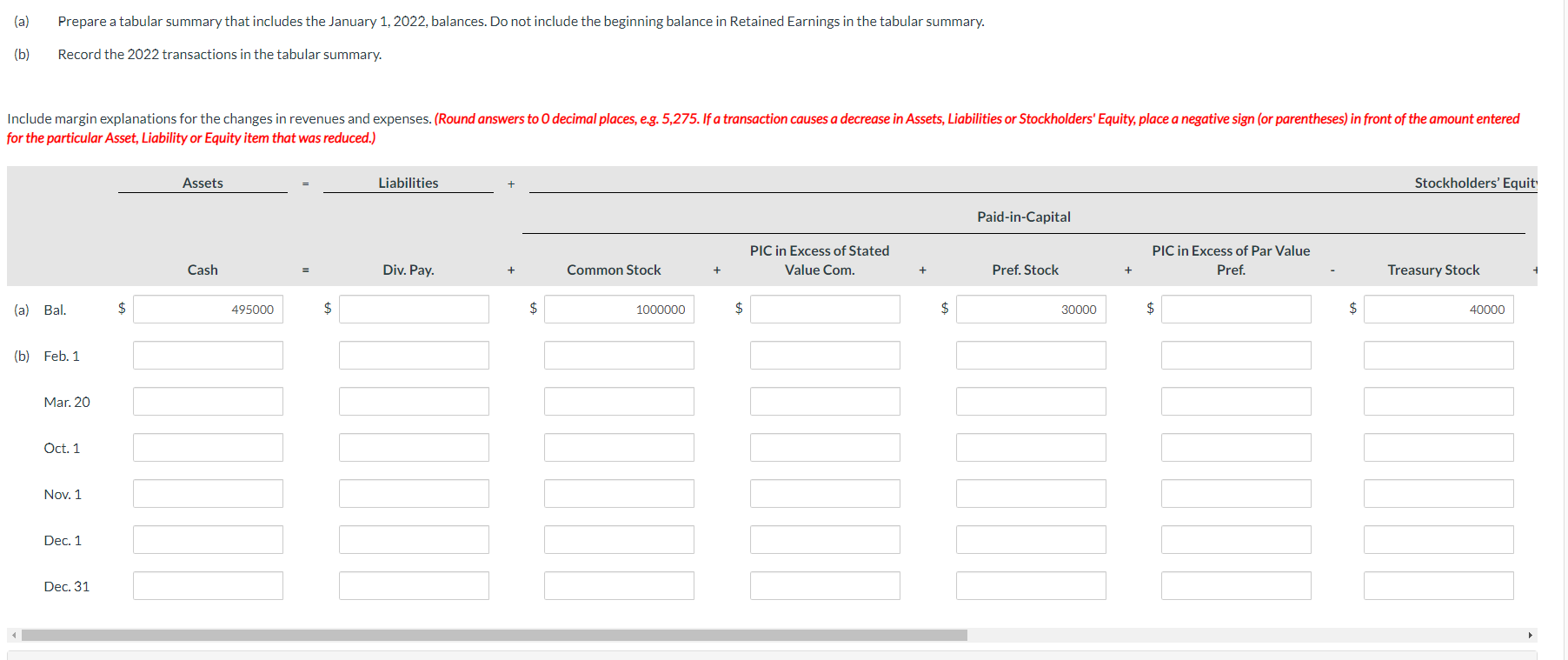This screenshot has width=1568, height=660.
Task: Click the scrollbar left arrow
Action: (14, 635)
